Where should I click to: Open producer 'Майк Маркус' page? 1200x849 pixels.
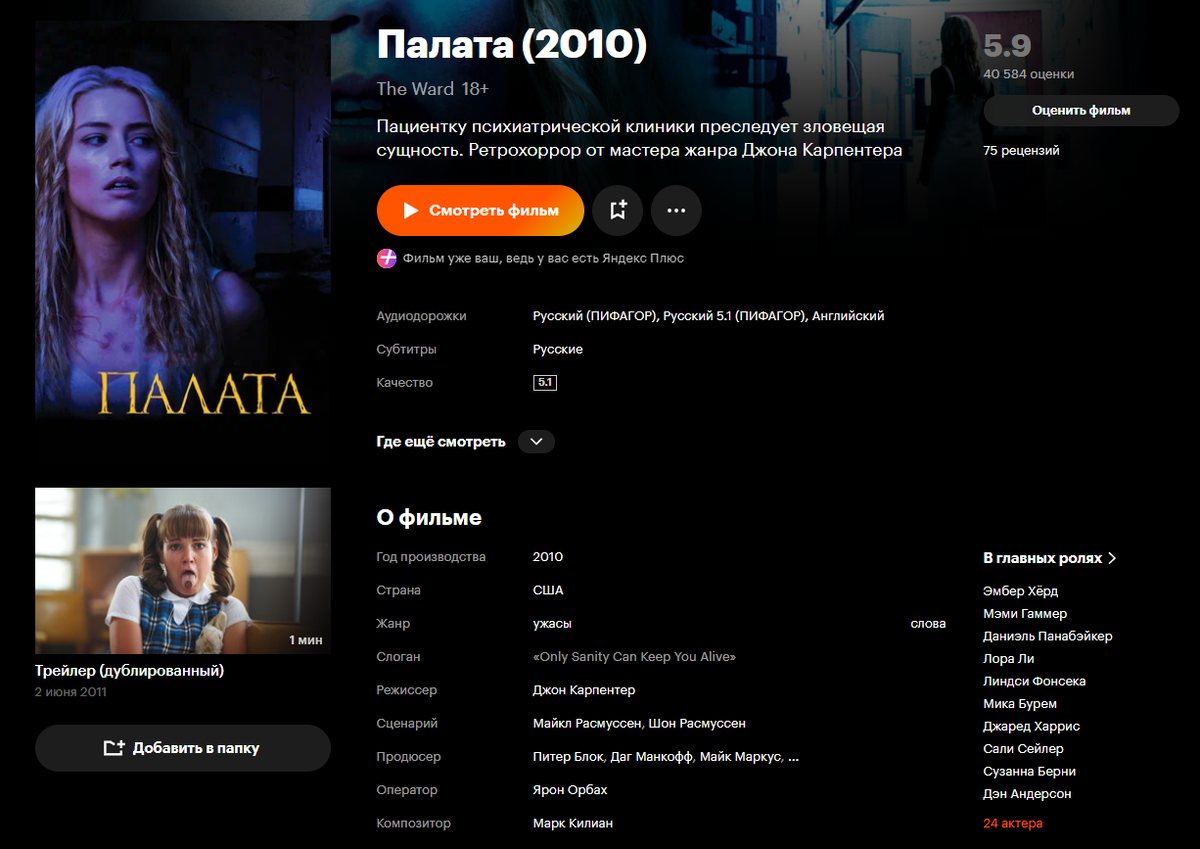[x=740, y=757]
